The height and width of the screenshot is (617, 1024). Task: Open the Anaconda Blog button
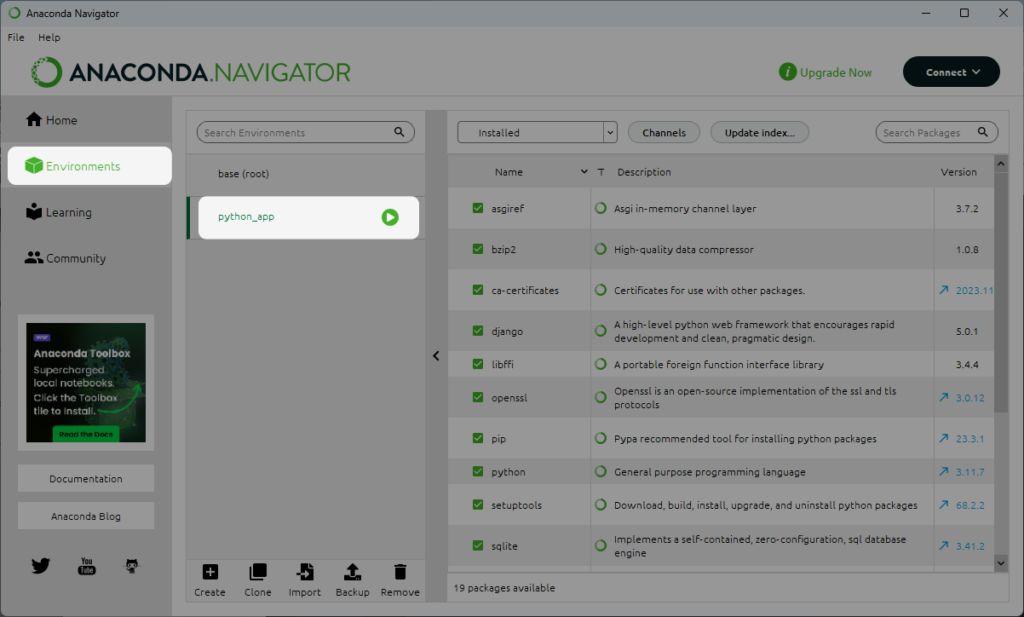click(x=86, y=516)
